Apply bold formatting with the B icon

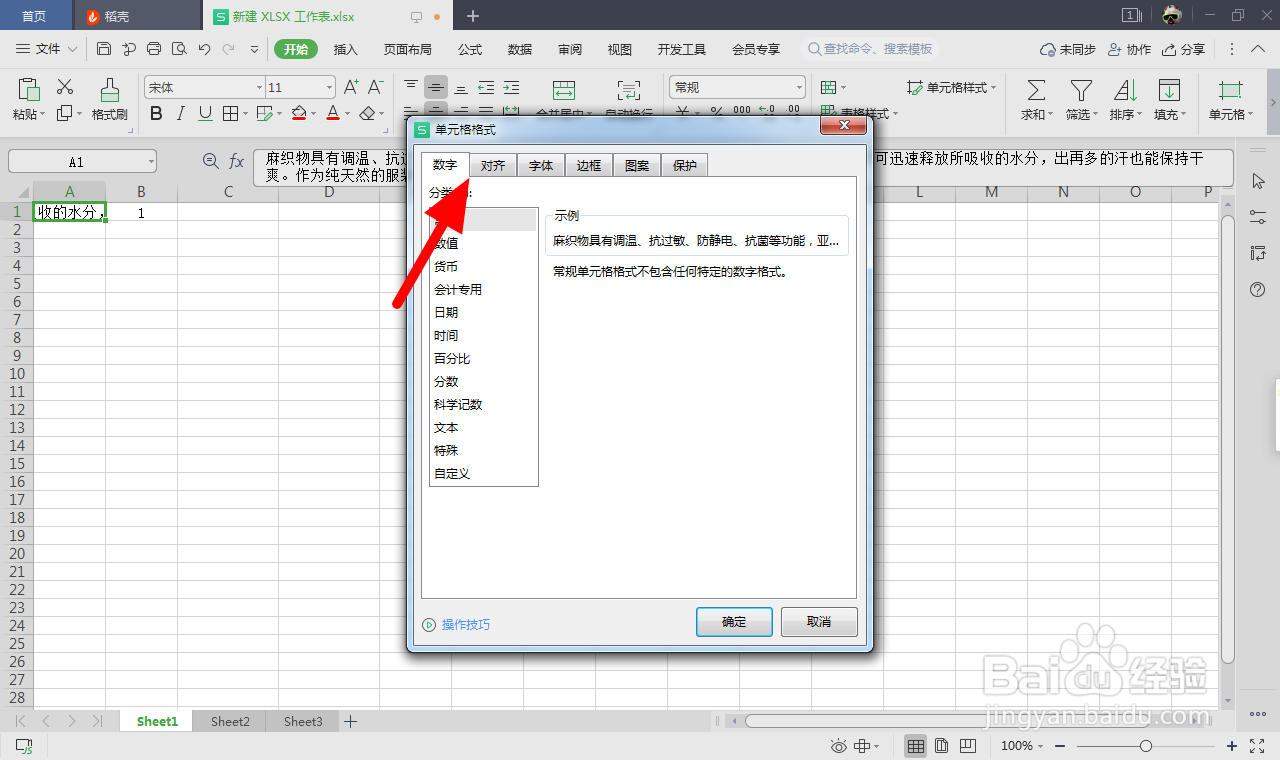[x=156, y=113]
